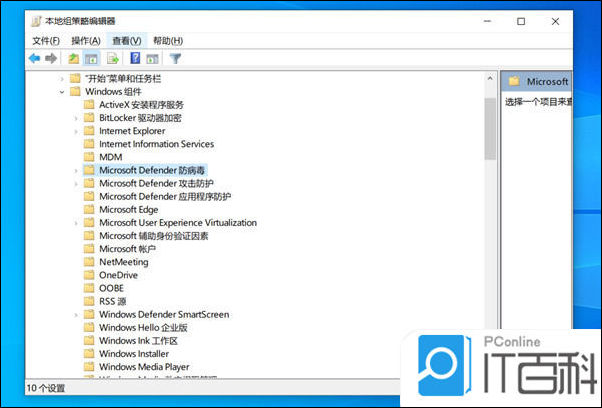This screenshot has height=408, width=602.
Task: Open the 操作(A) menu
Action: [x=86, y=41]
